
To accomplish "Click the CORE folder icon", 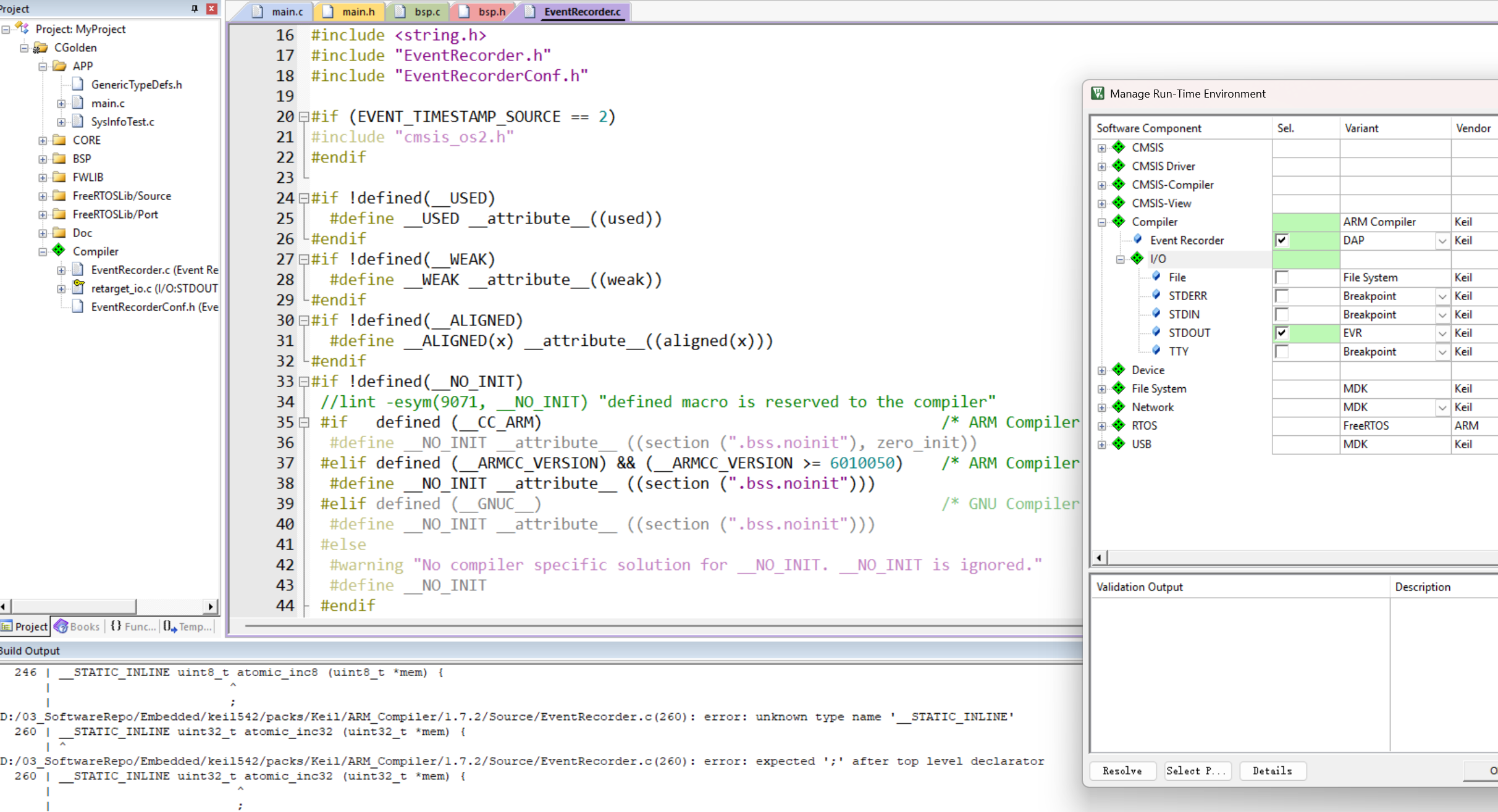I will 59,140.
